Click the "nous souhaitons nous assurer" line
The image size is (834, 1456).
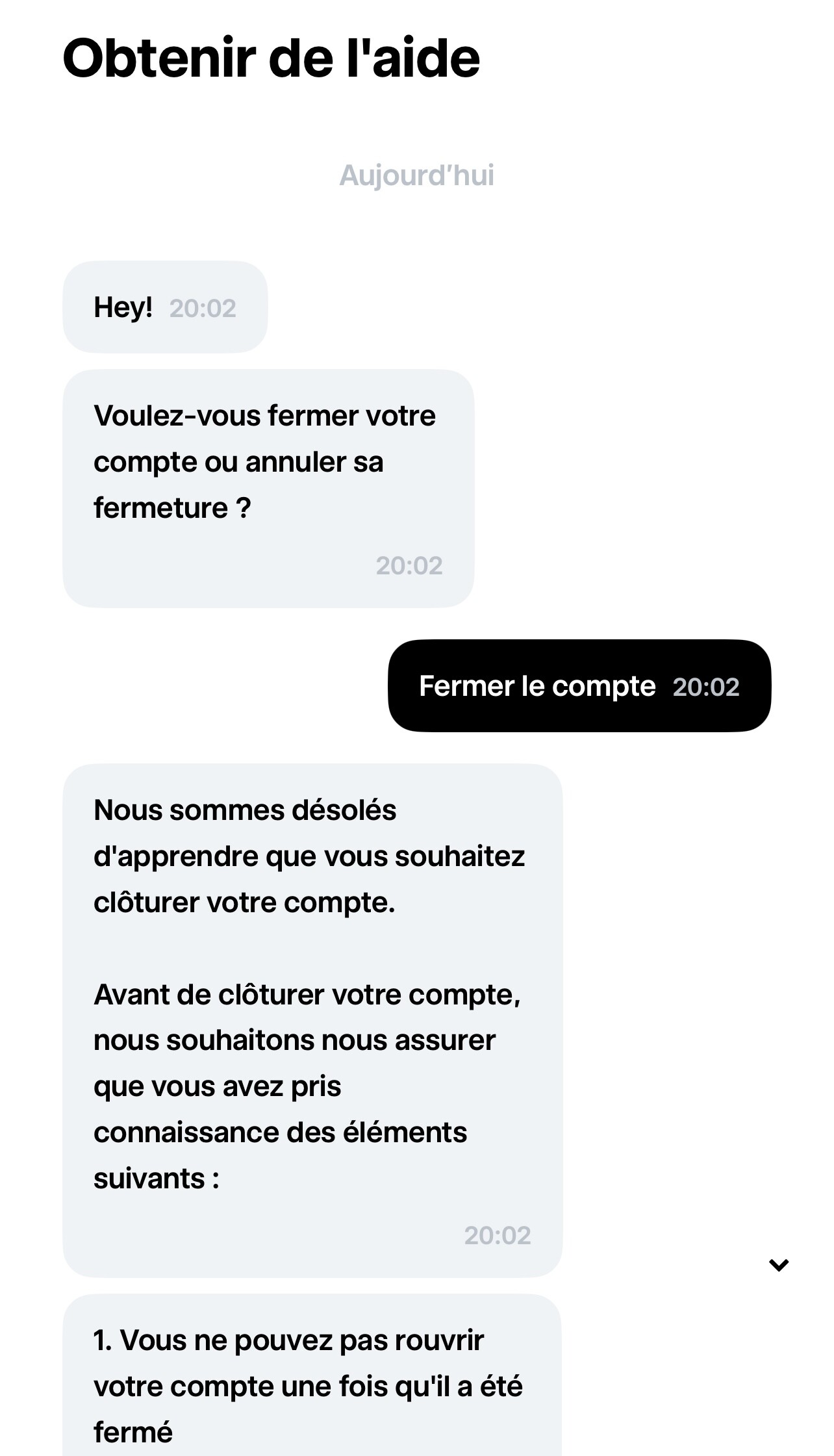(x=294, y=1041)
